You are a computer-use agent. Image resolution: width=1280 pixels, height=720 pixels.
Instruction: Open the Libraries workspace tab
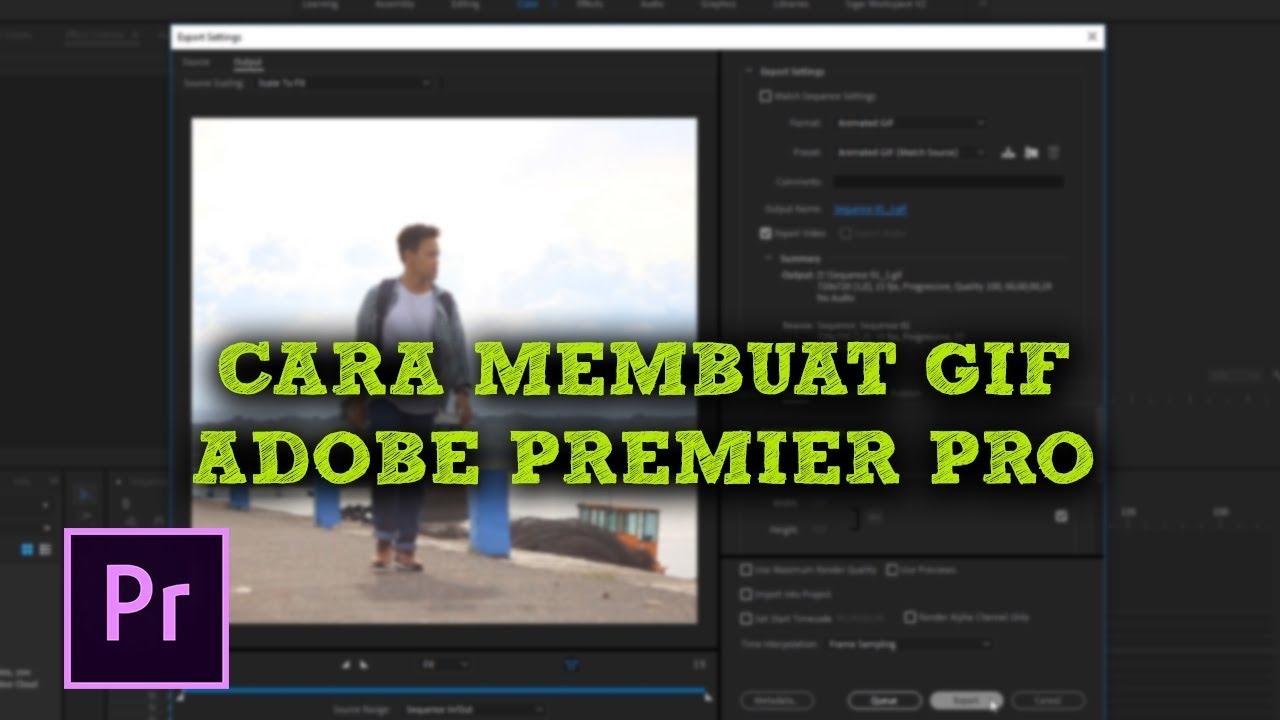(792, 5)
